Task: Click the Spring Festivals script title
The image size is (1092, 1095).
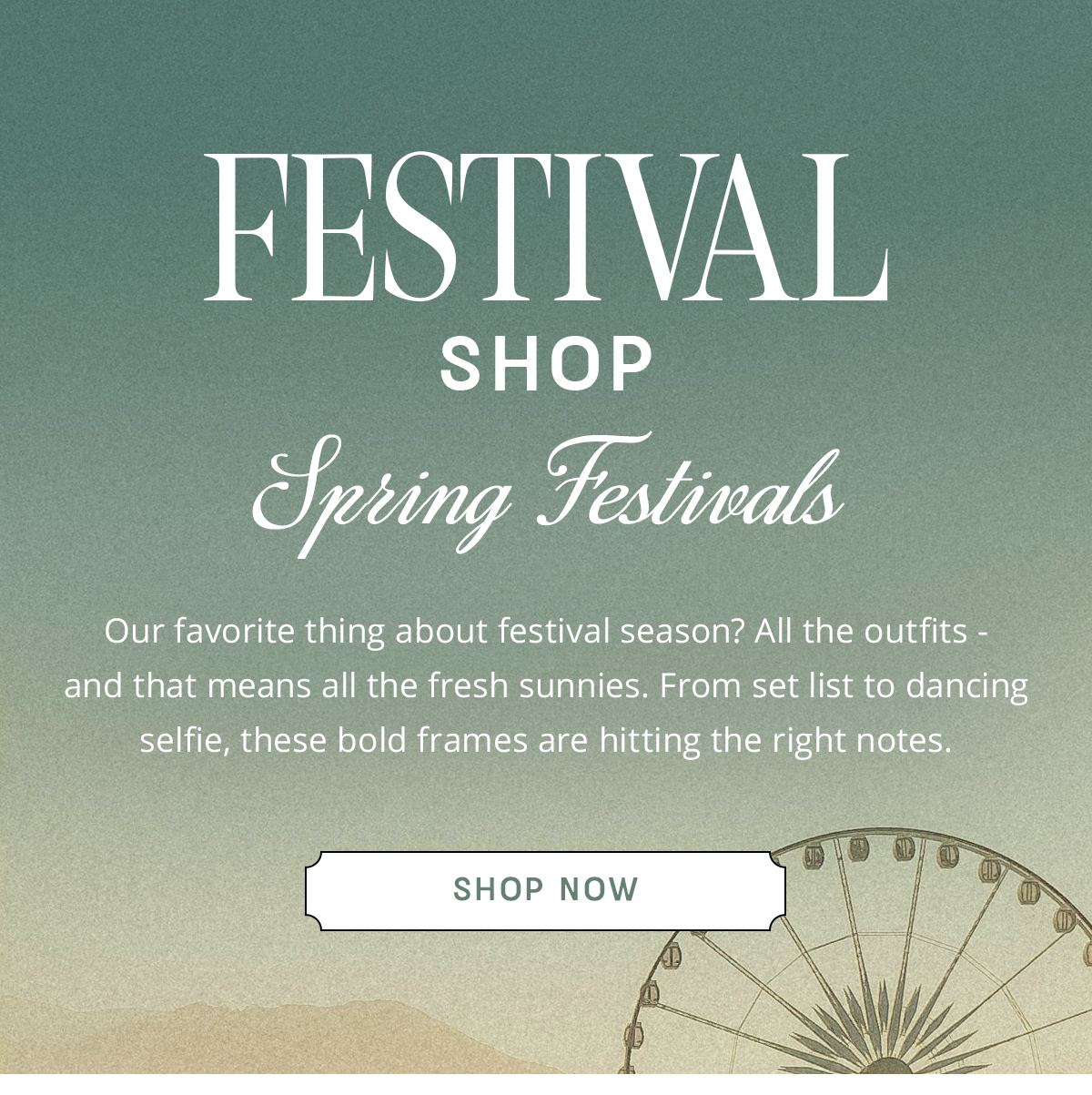Action: click(547, 495)
